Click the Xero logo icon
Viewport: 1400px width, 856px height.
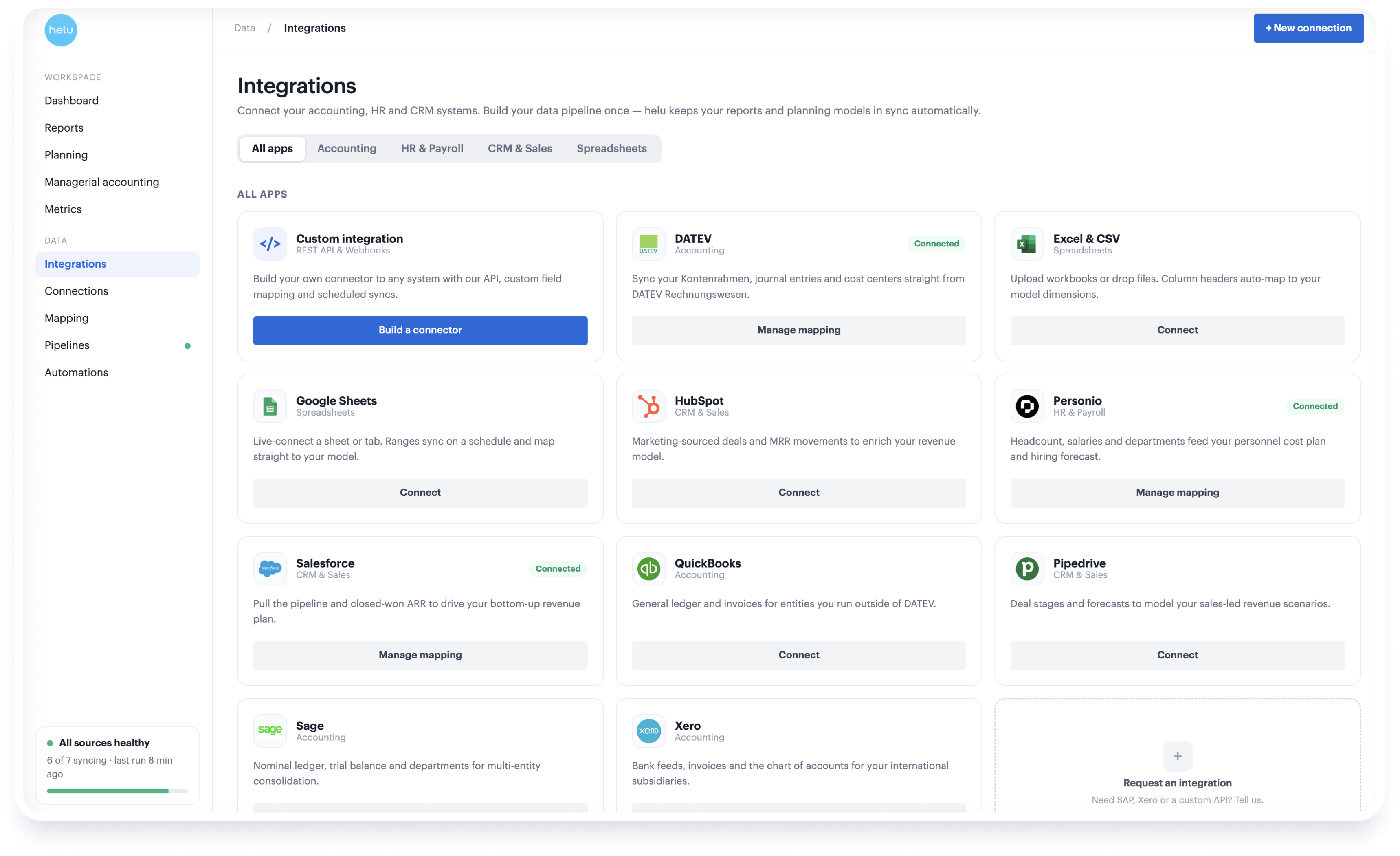click(x=648, y=731)
